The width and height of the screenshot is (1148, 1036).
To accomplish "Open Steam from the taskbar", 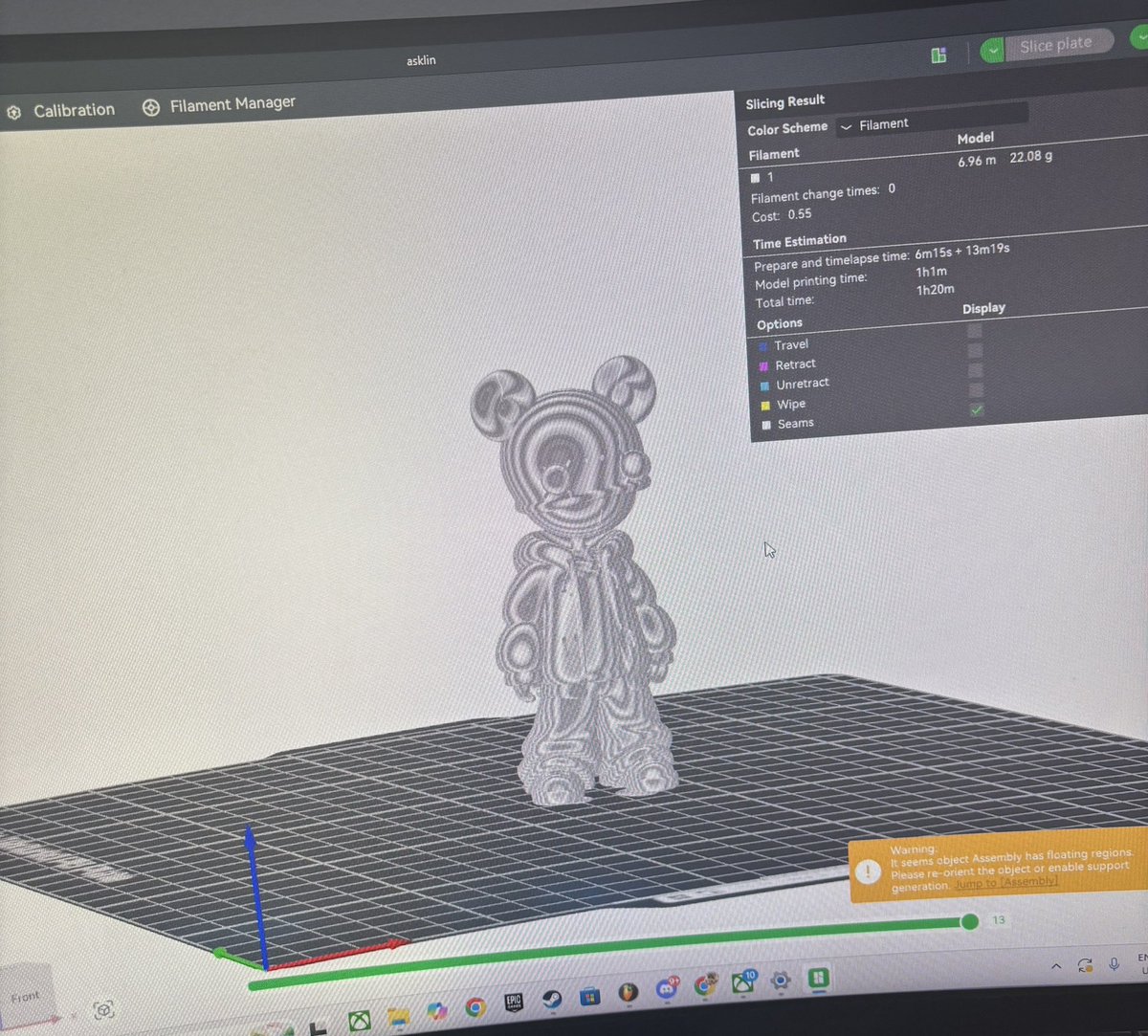I will (x=552, y=1000).
